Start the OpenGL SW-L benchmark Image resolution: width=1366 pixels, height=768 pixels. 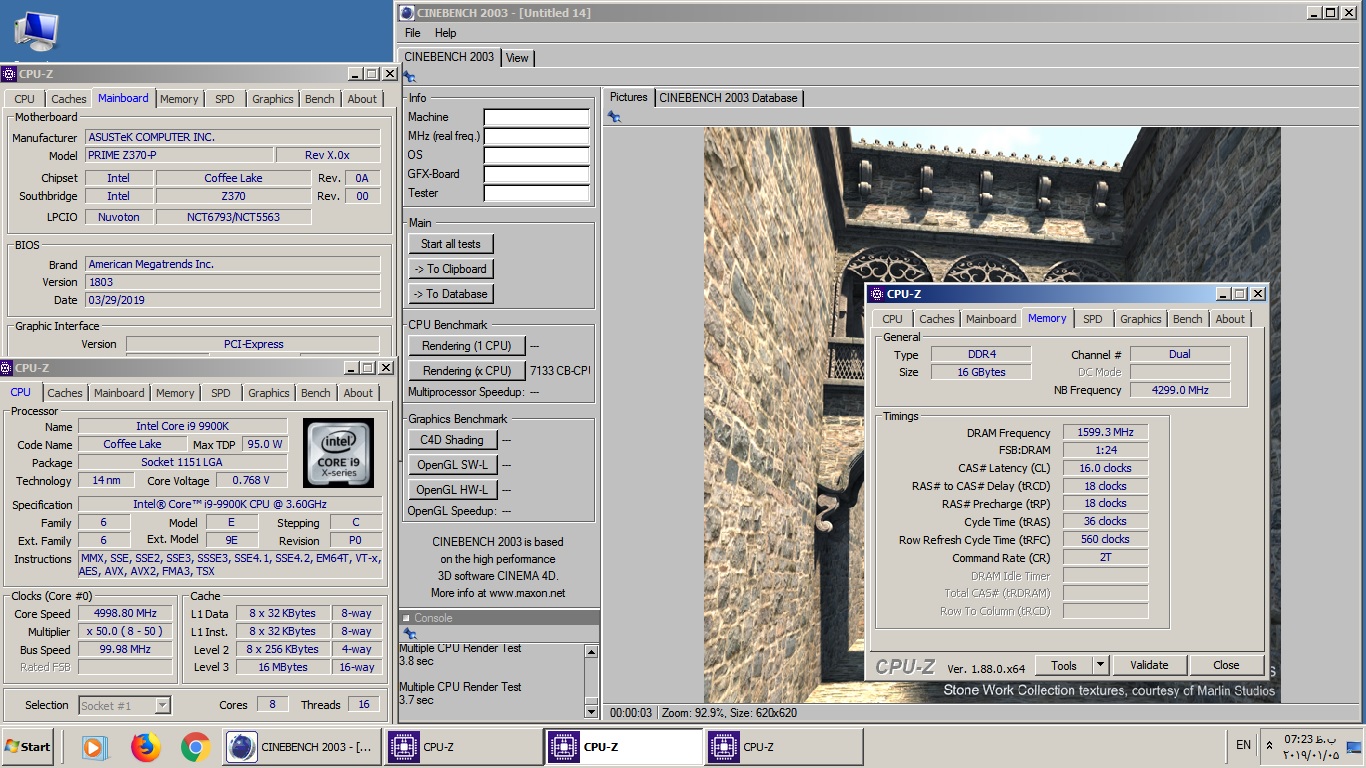point(452,465)
